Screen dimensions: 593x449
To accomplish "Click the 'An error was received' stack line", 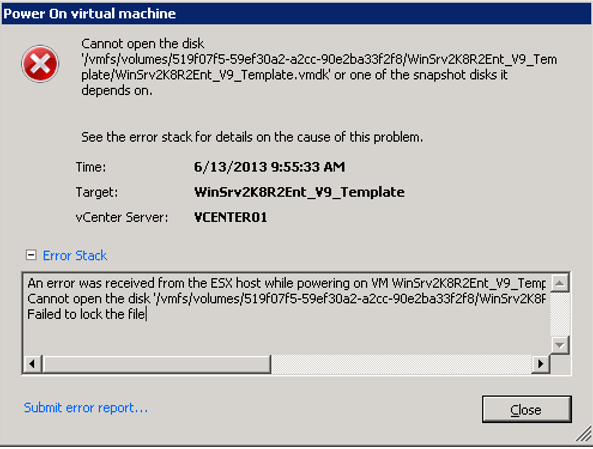I will coord(286,283).
